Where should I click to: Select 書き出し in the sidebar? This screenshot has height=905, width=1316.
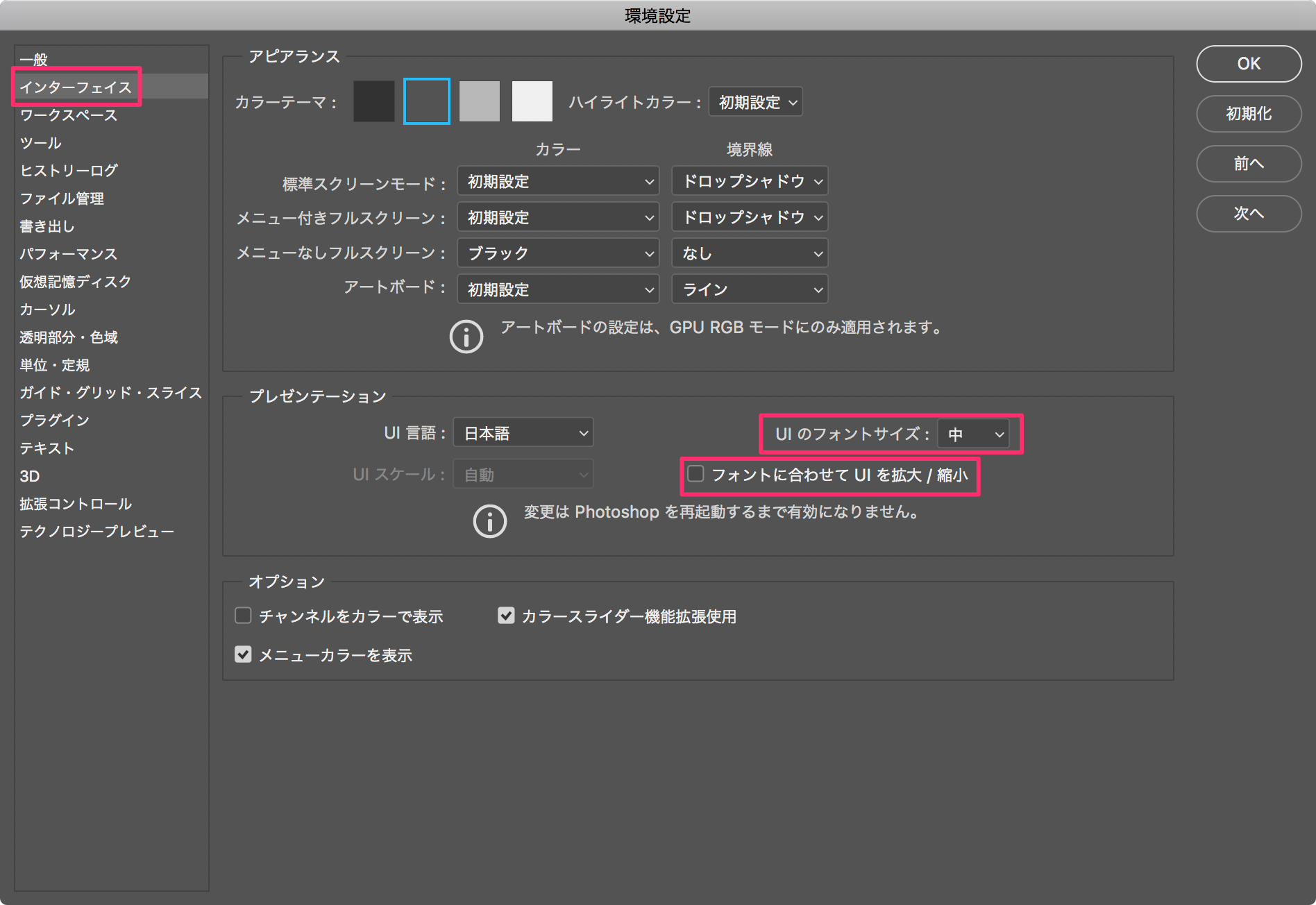111,226
